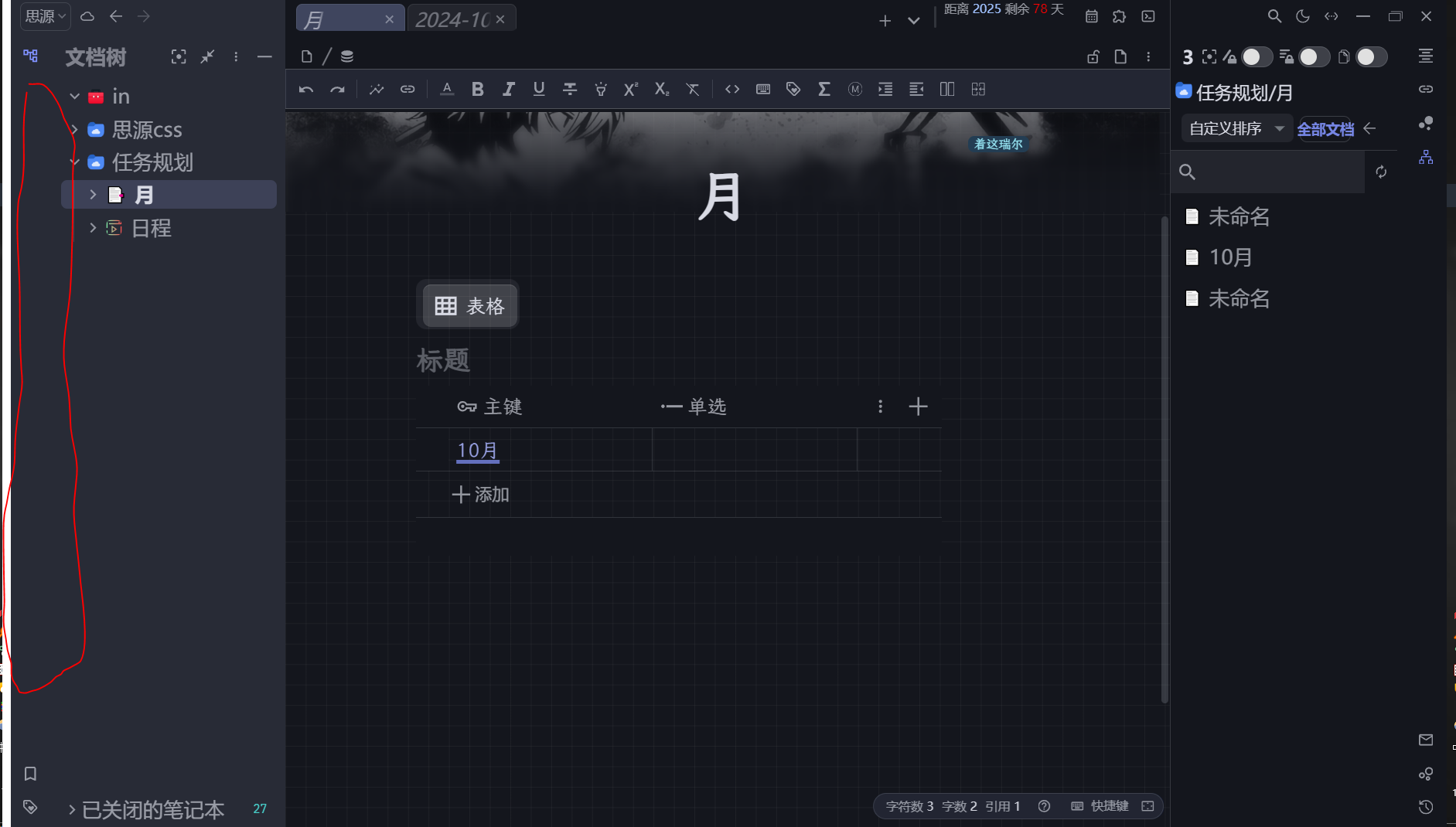
Task: Open the 思源 main menu dropdown
Action: (x=46, y=16)
